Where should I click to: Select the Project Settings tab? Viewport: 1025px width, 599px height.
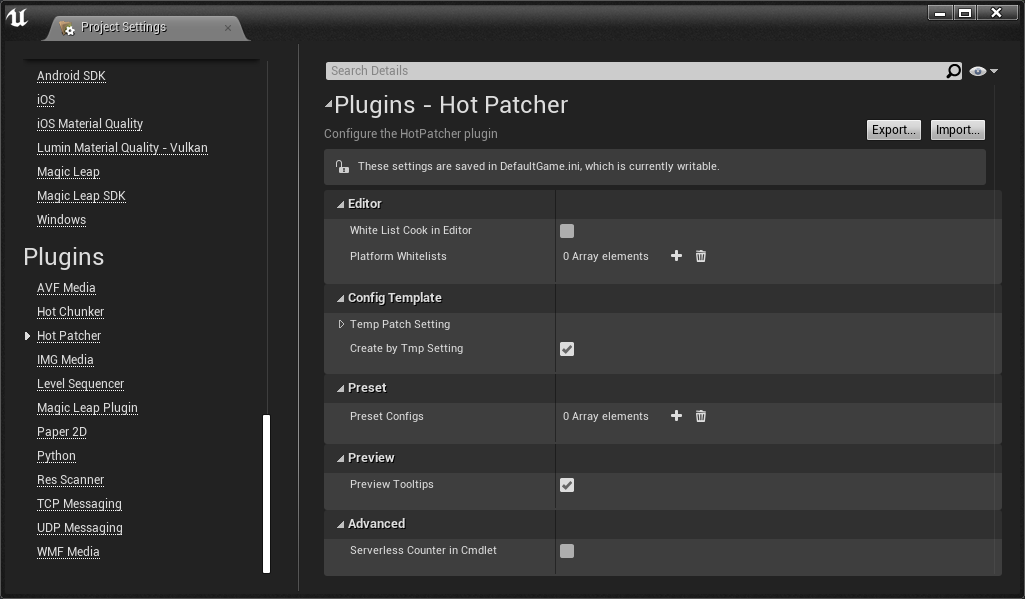coord(124,27)
